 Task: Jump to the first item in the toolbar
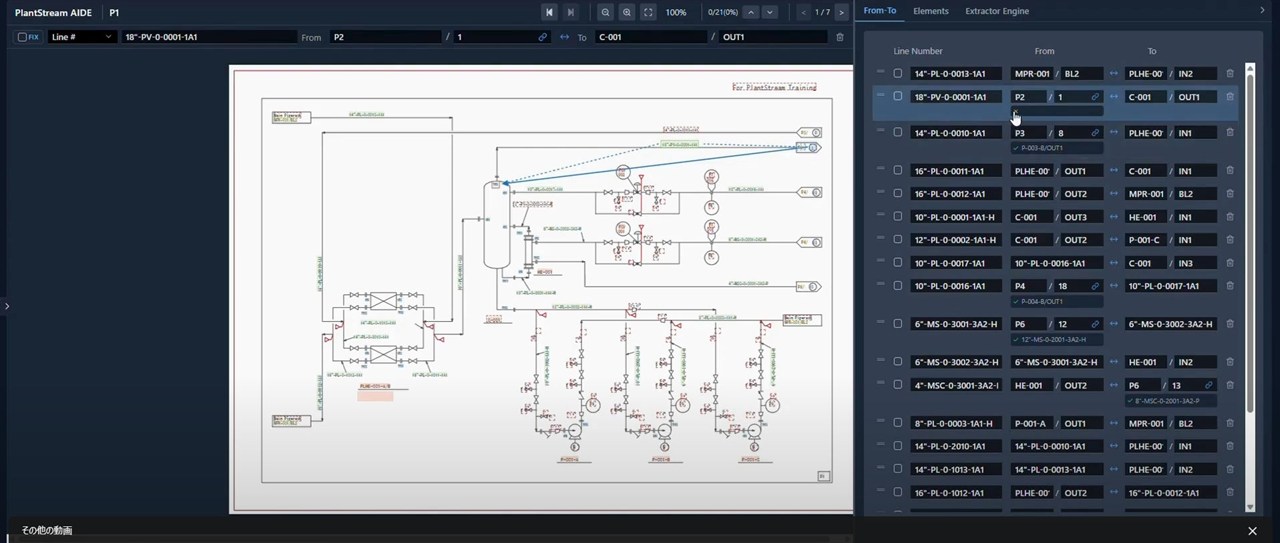click(549, 12)
